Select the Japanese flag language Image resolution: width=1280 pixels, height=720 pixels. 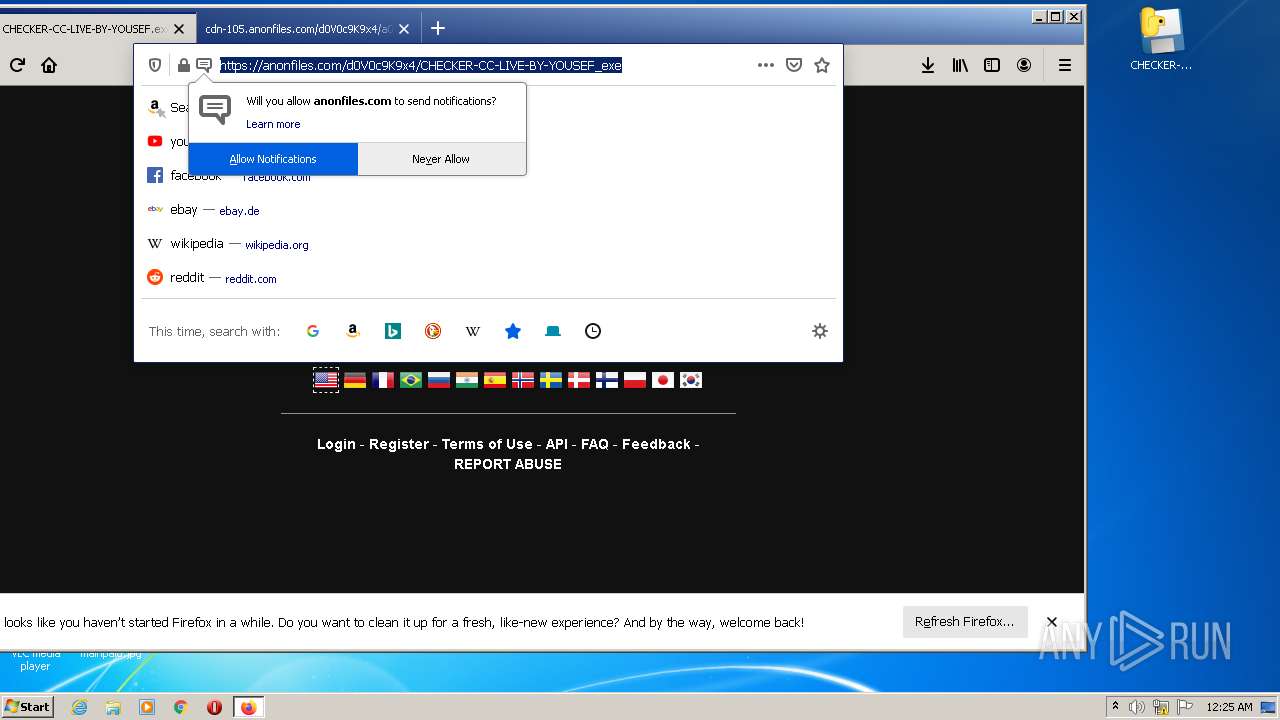663,380
